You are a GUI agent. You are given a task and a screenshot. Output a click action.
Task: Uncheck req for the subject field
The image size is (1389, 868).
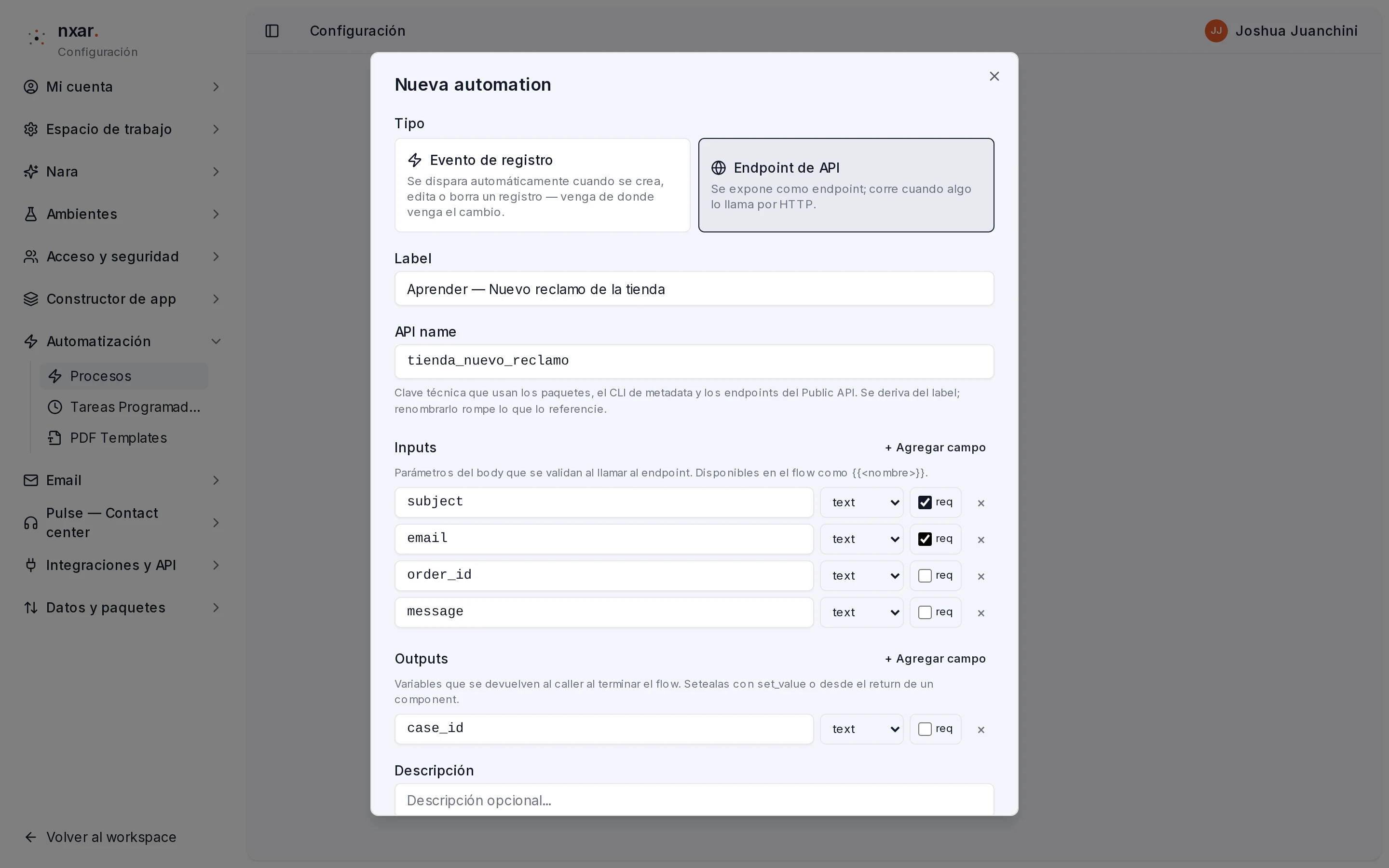(x=925, y=503)
